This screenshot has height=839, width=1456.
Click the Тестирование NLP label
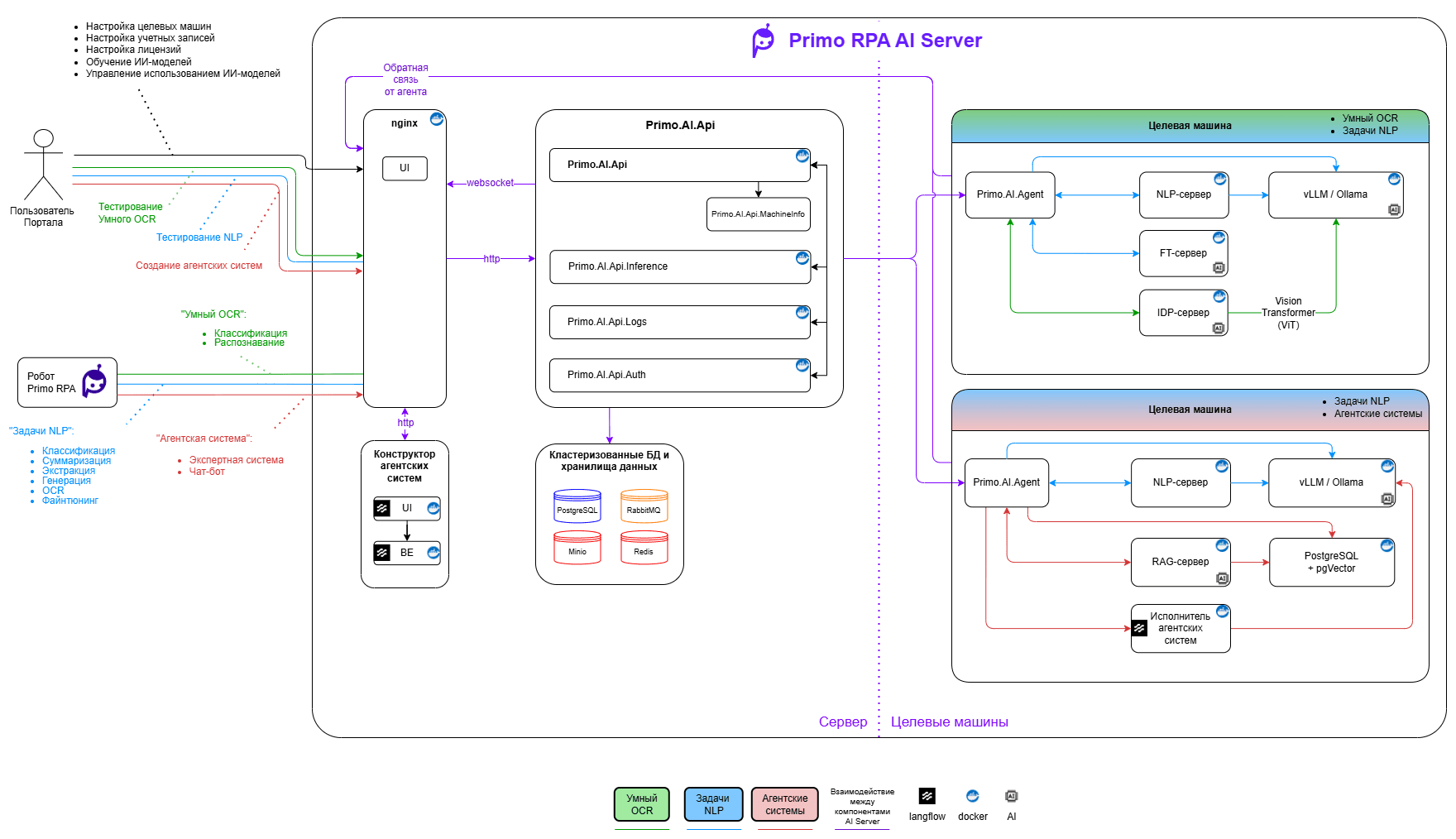coord(199,237)
